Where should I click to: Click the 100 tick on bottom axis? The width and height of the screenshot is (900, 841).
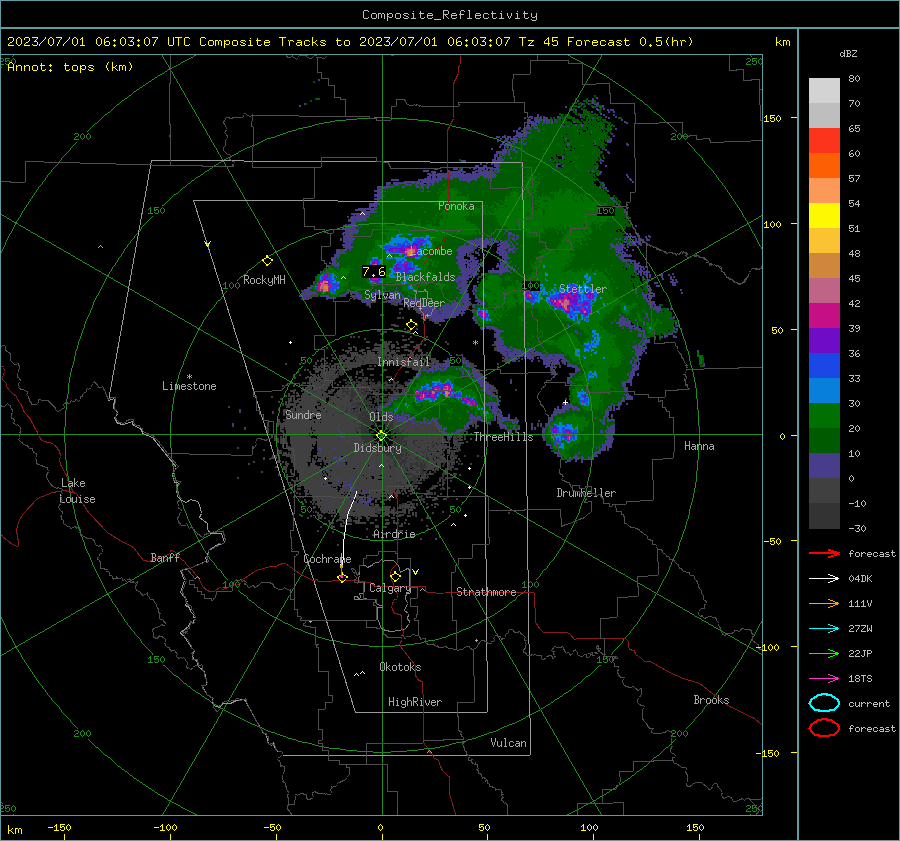pyautogui.click(x=589, y=828)
